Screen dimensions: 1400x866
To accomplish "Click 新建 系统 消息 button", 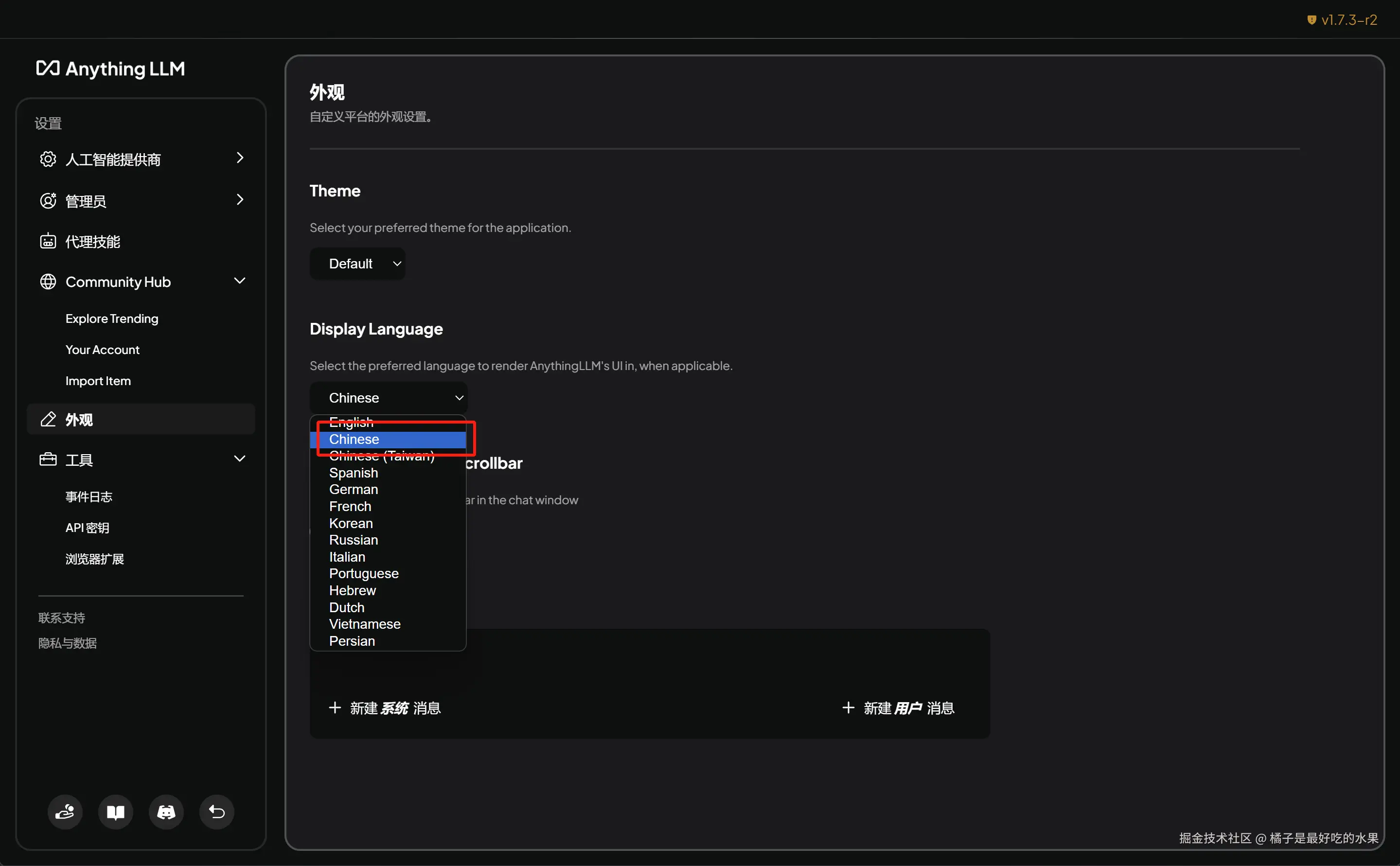I will (385, 708).
